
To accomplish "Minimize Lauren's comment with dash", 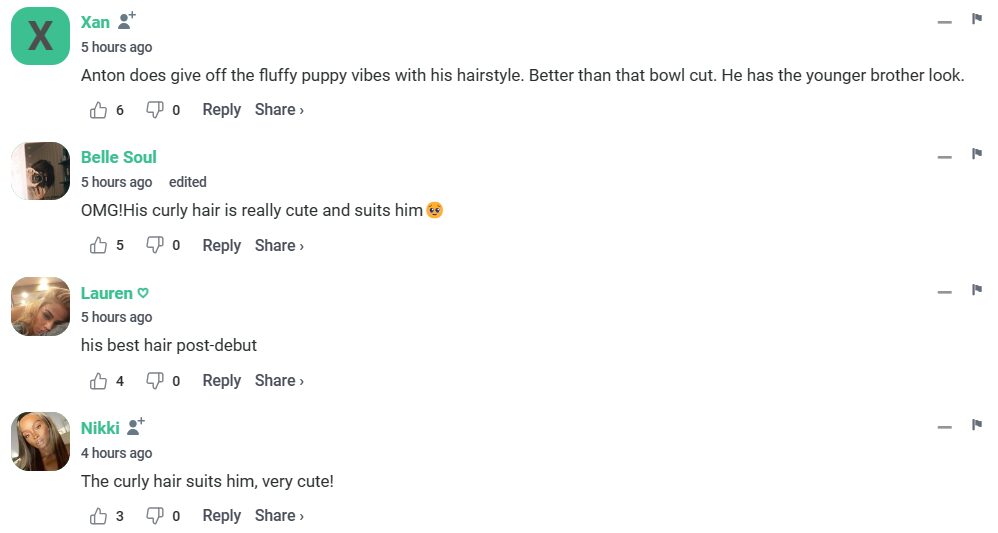I will pyautogui.click(x=944, y=292).
